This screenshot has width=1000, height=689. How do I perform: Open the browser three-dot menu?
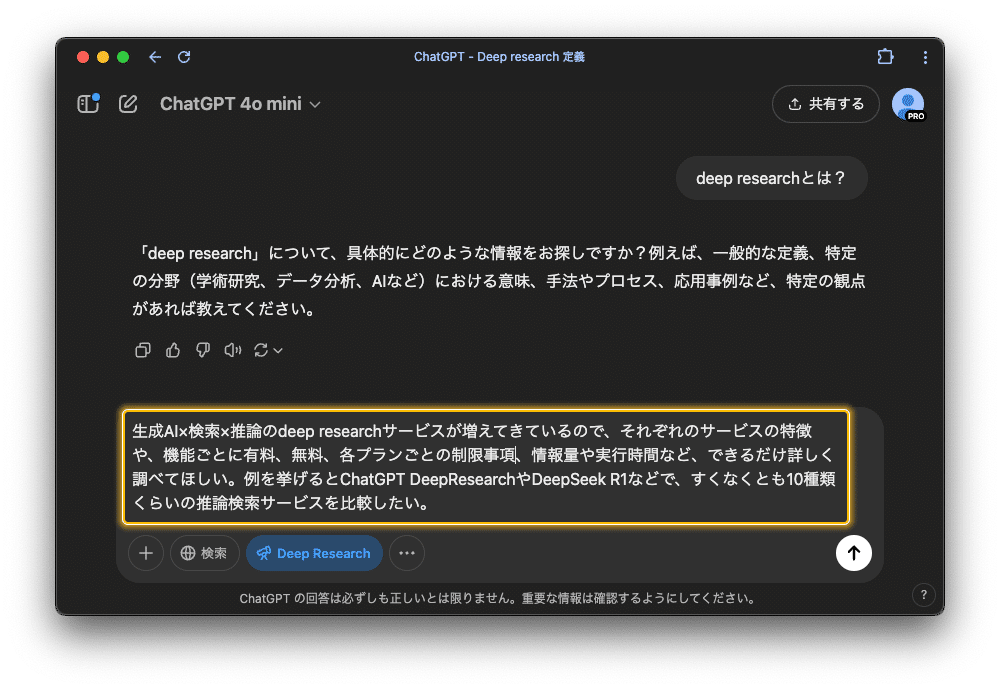(x=925, y=57)
